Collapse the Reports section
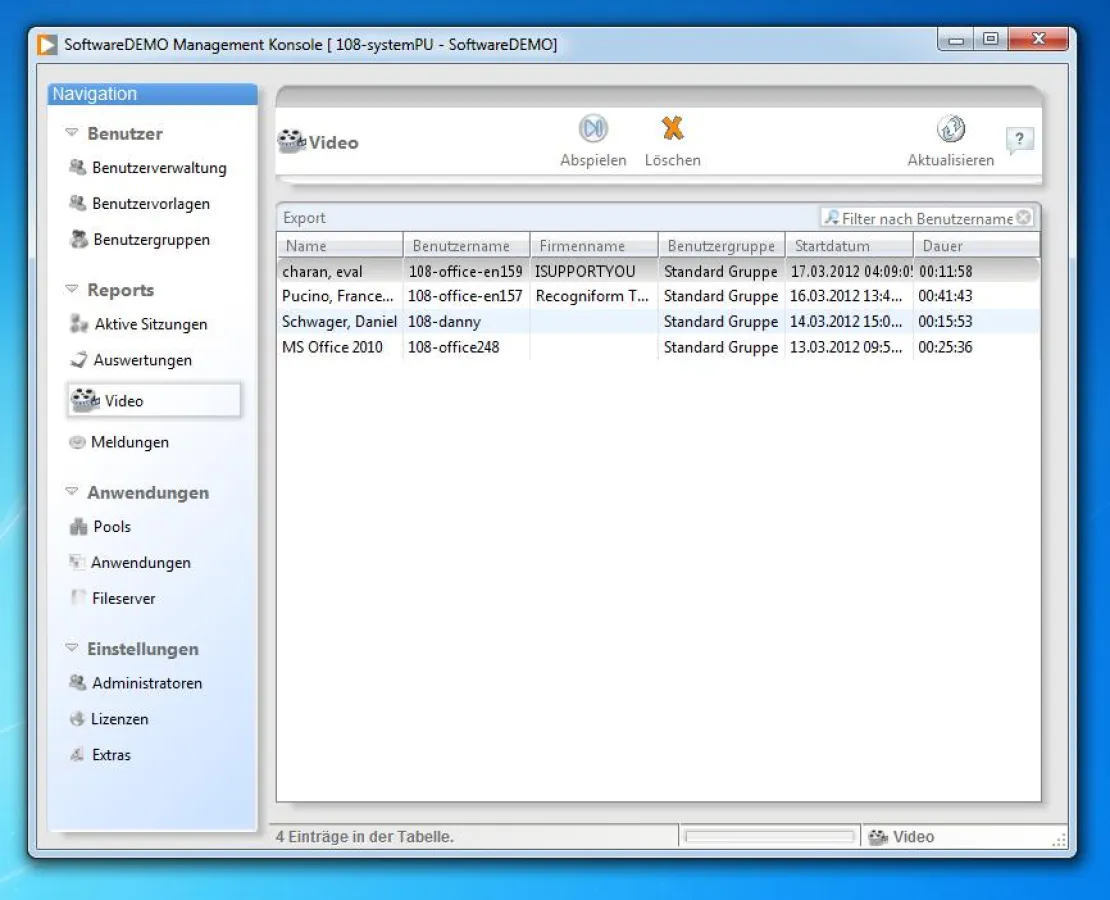Viewport: 1110px width, 900px height. coord(71,287)
